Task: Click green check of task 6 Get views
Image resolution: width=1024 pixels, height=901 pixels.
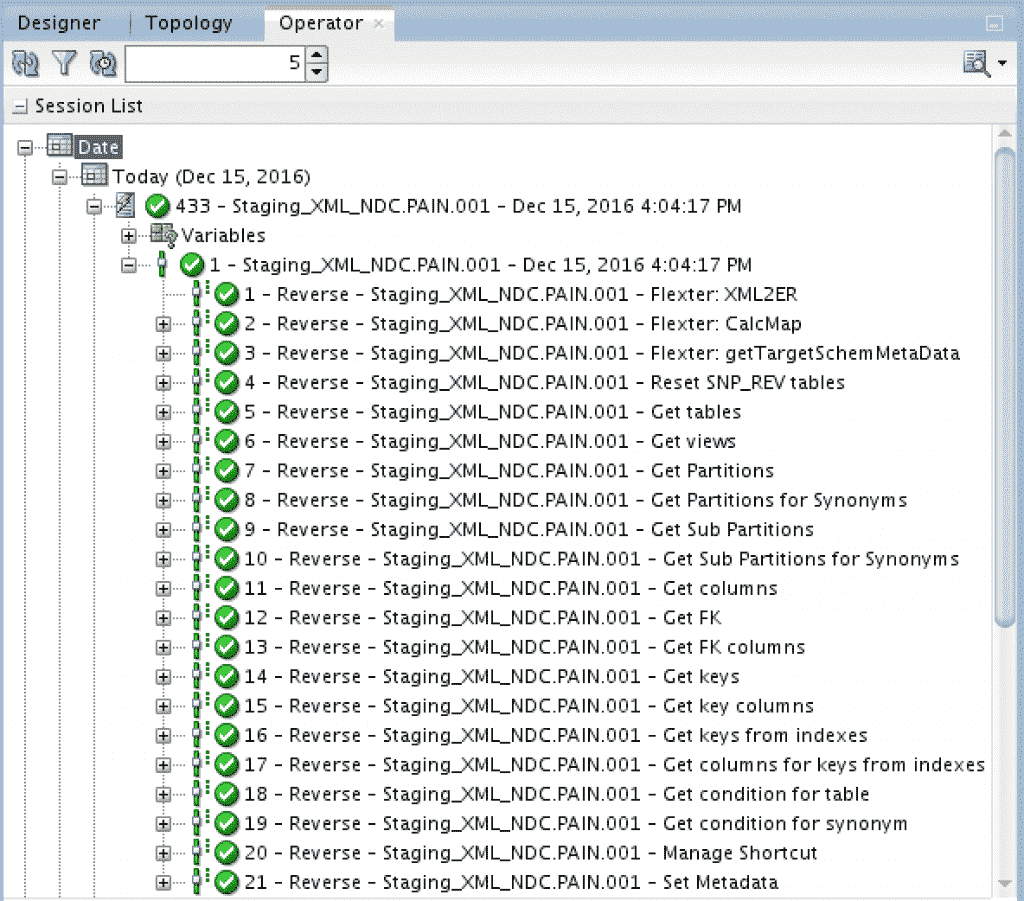Action: [227, 441]
